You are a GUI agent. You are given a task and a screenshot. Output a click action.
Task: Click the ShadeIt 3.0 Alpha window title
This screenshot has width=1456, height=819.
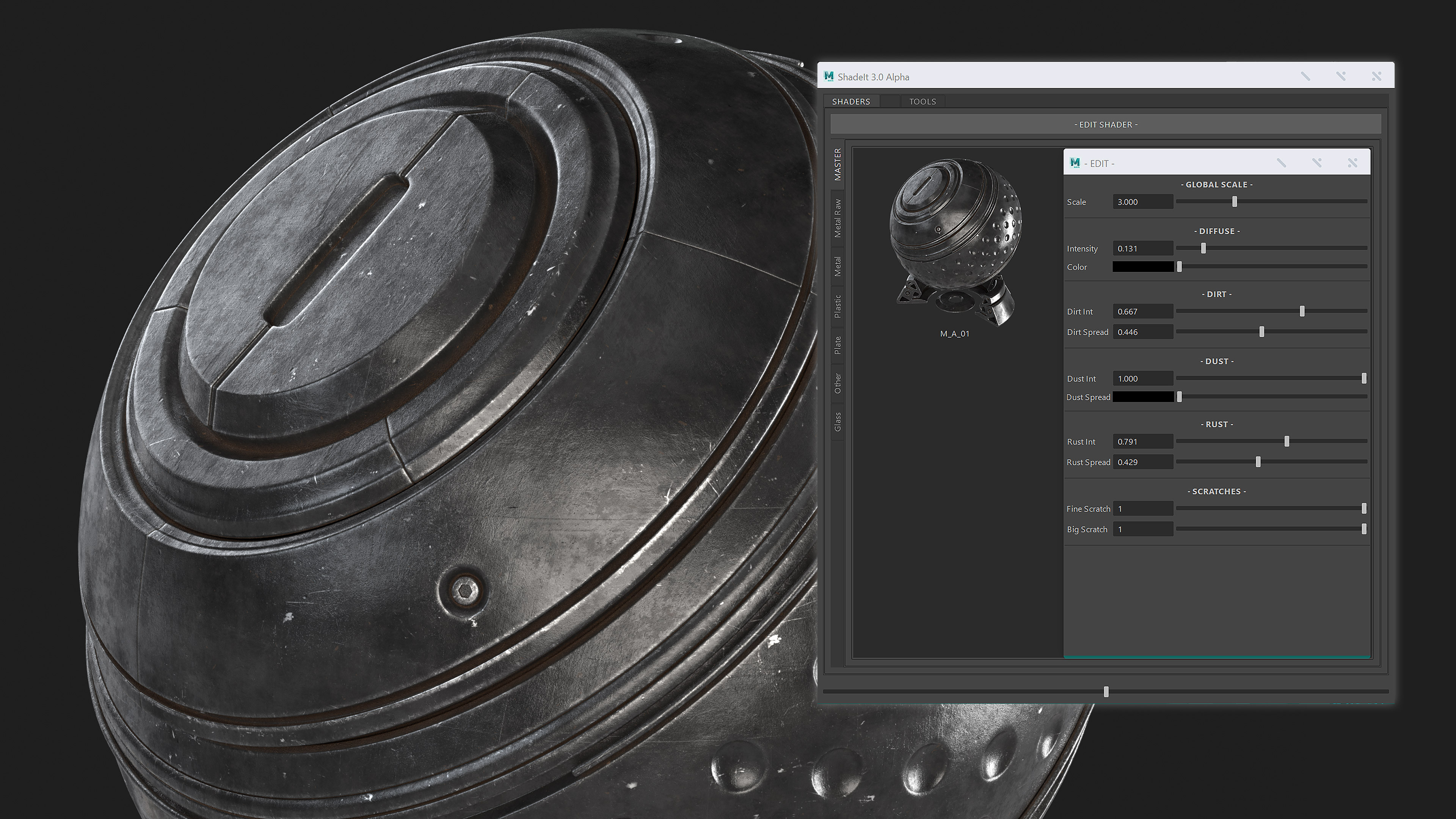tap(873, 77)
